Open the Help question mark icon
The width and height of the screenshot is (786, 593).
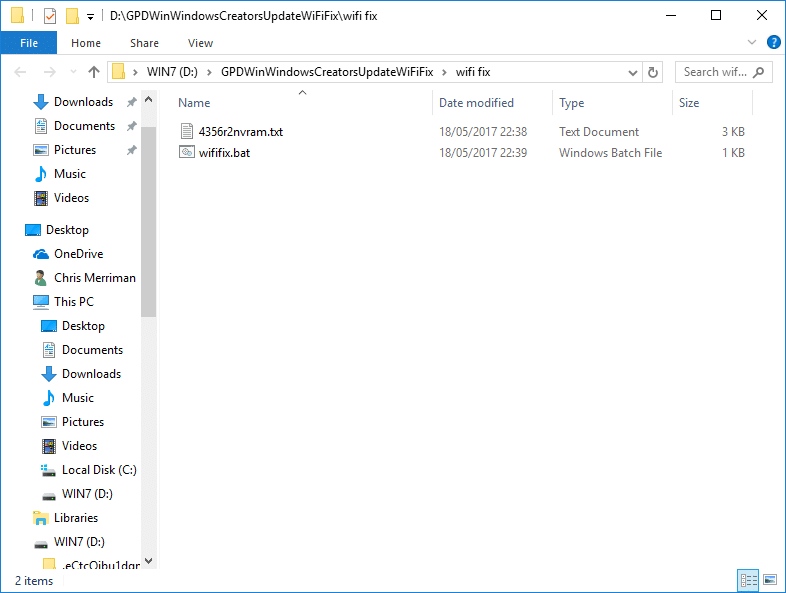(x=773, y=43)
